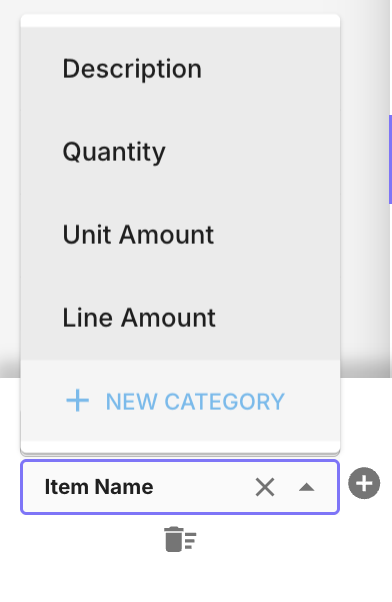This screenshot has height=602, width=392.
Task: Click the trash delete-row icon
Action: 180,539
